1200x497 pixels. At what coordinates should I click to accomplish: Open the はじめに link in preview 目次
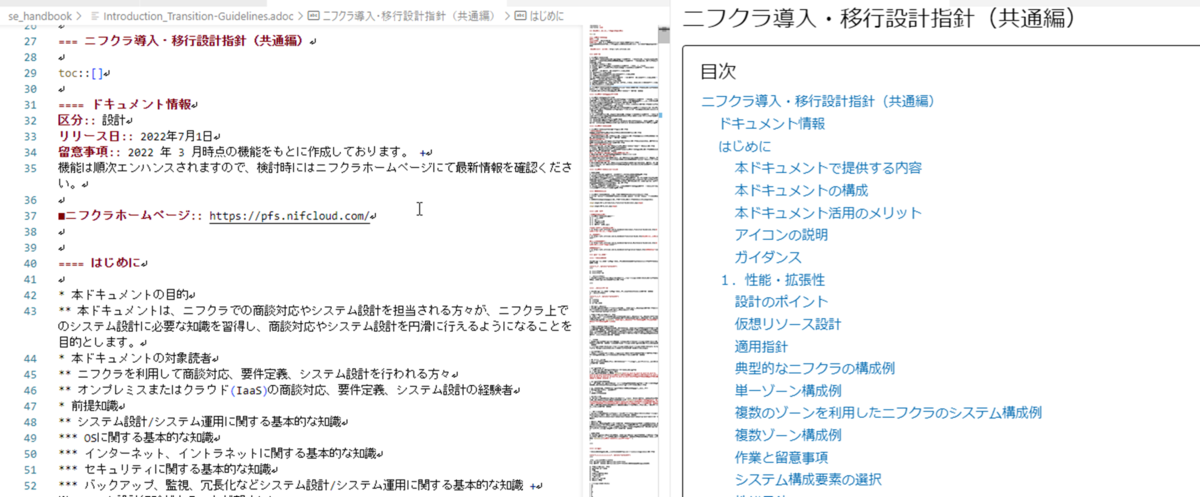[744, 146]
